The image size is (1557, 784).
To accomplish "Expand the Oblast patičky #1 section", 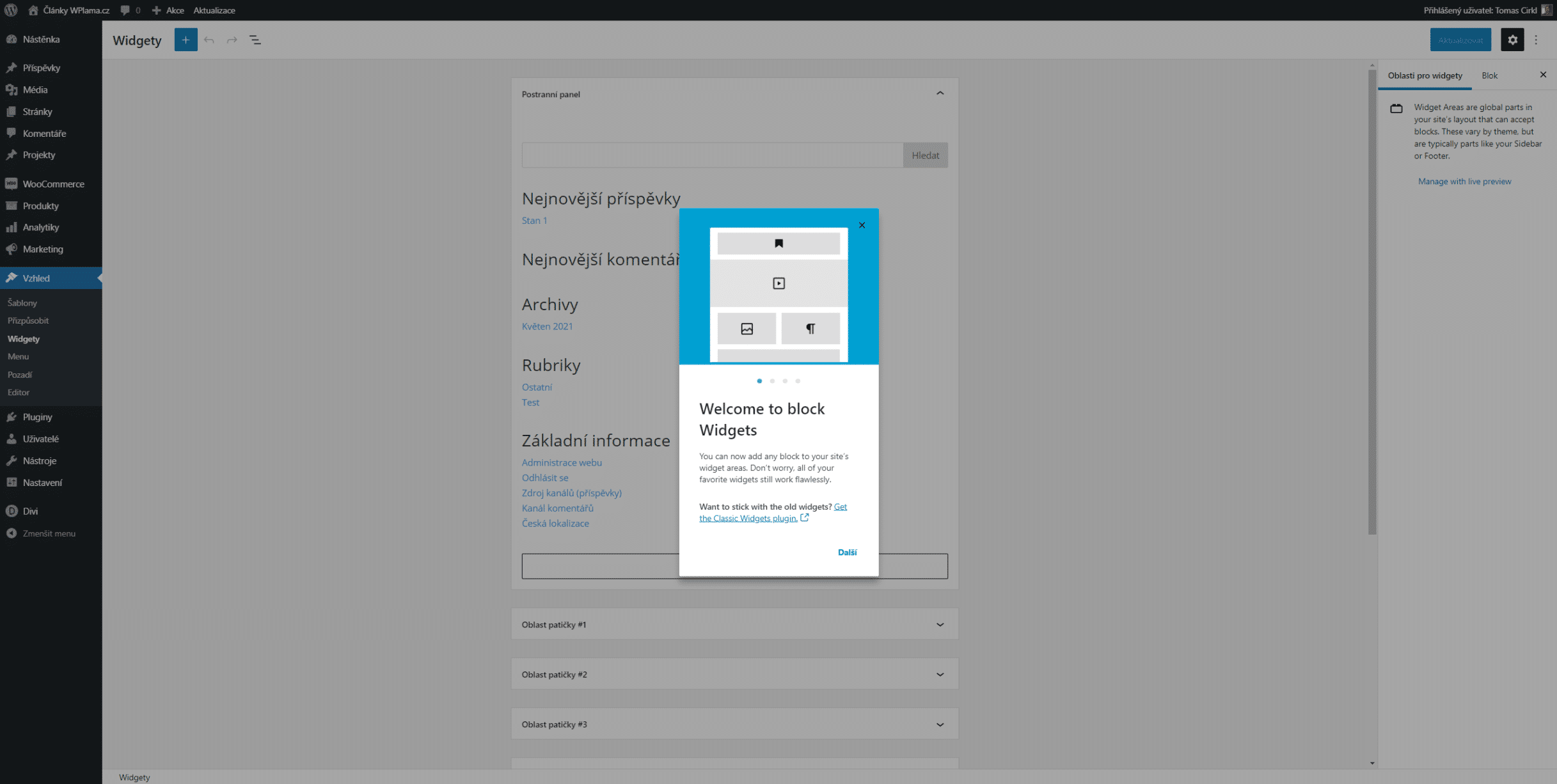I will point(940,624).
